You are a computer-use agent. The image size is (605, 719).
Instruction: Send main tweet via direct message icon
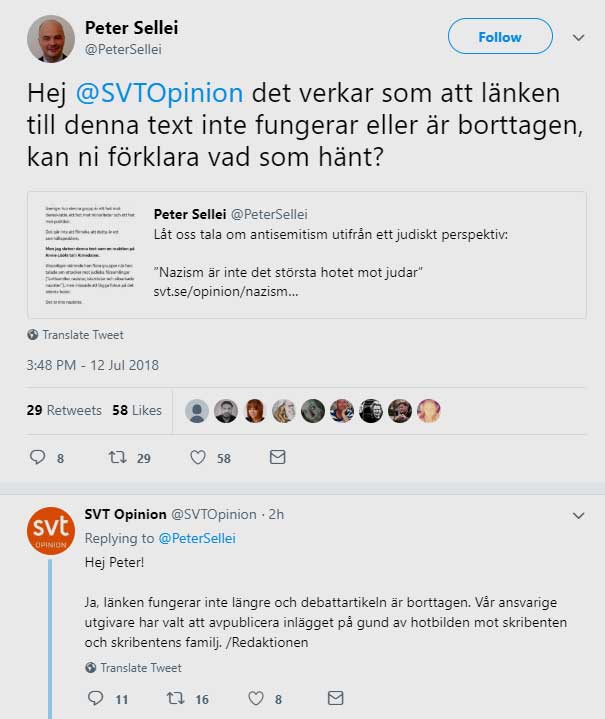click(278, 457)
